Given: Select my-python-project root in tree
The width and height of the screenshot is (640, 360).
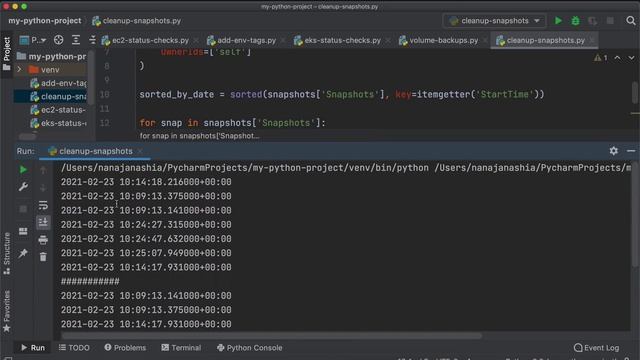Looking at the screenshot, I should (x=52, y=56).
